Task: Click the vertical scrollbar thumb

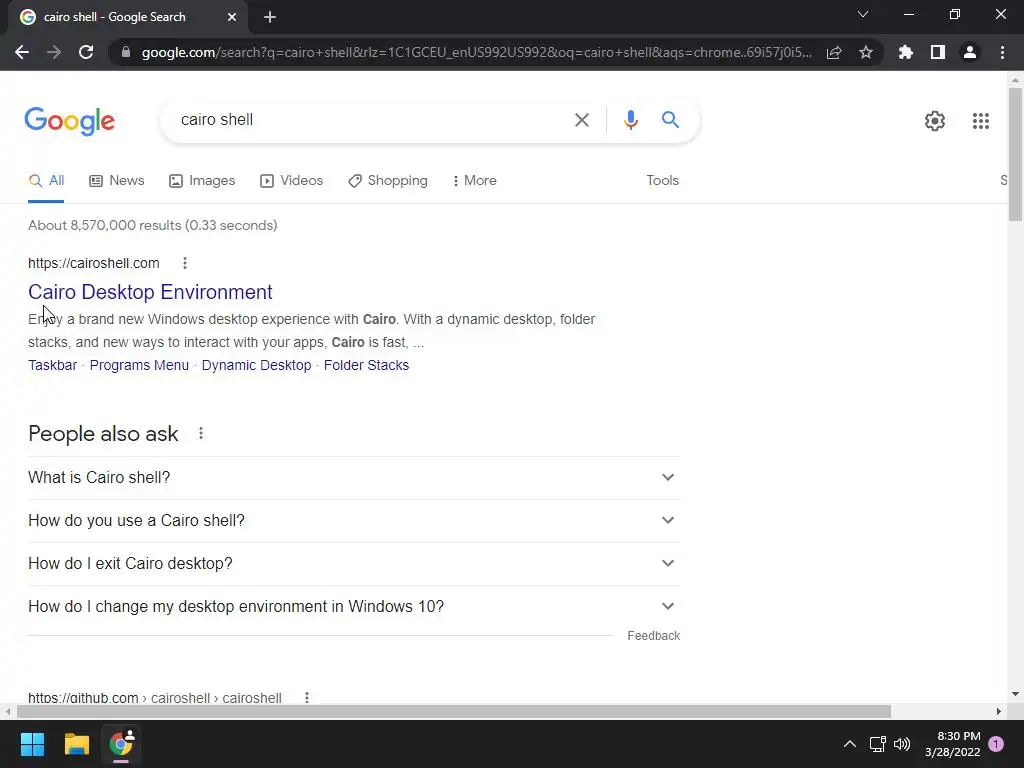Action: [1015, 154]
